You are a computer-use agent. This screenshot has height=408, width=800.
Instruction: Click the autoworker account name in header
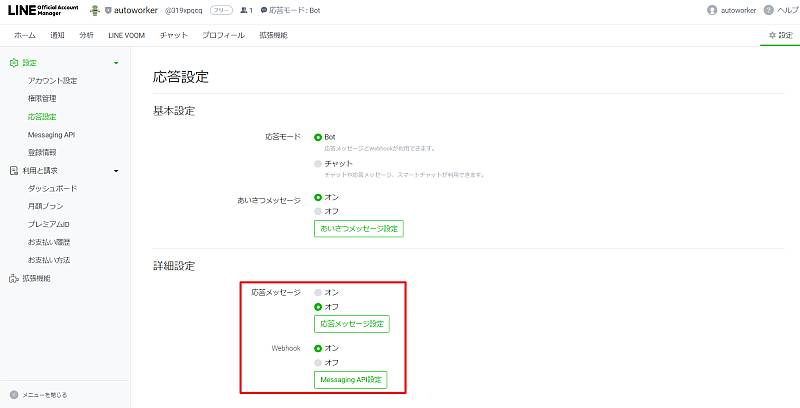pos(136,10)
